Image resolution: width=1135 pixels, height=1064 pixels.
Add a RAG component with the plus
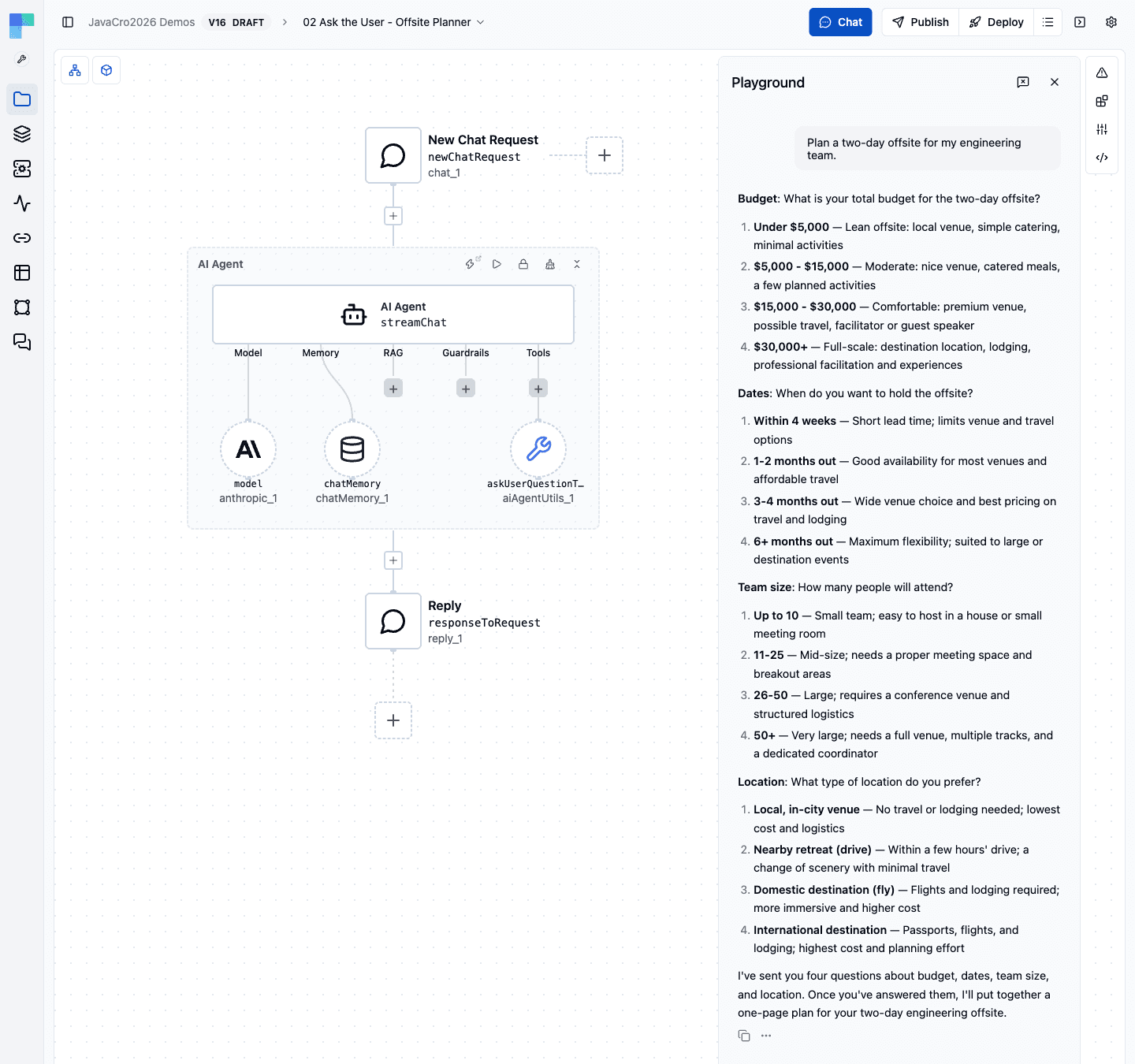[x=393, y=389]
